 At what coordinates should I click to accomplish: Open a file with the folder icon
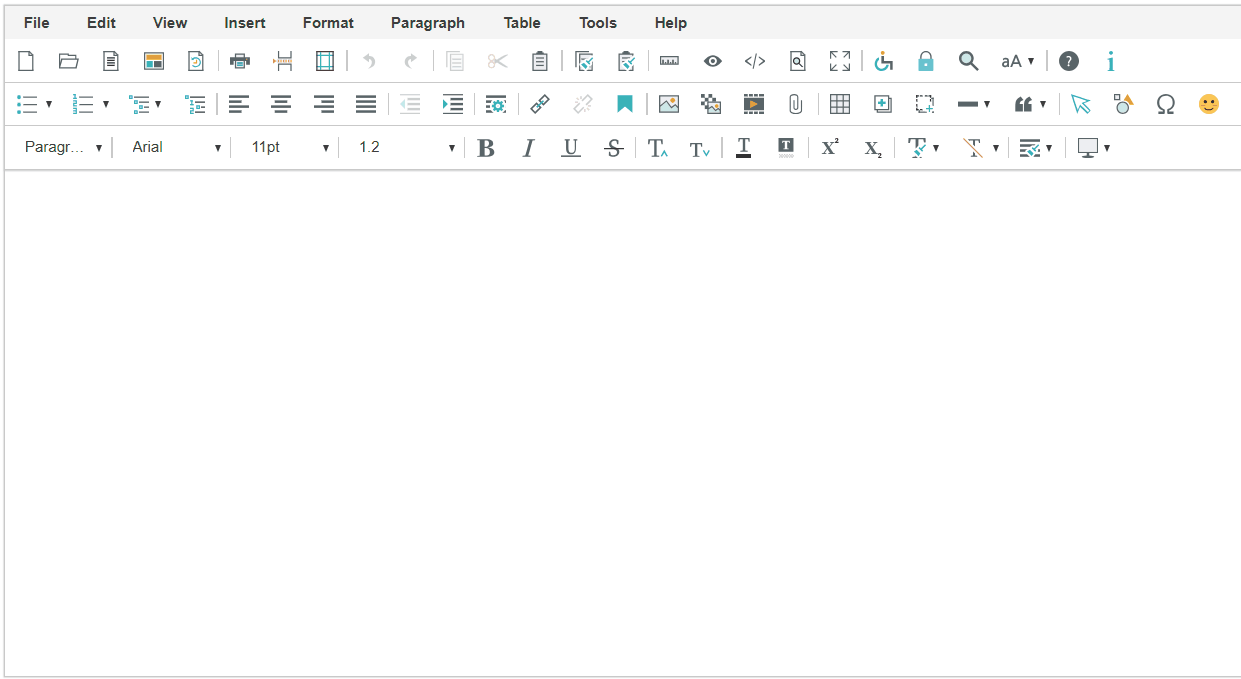(68, 61)
